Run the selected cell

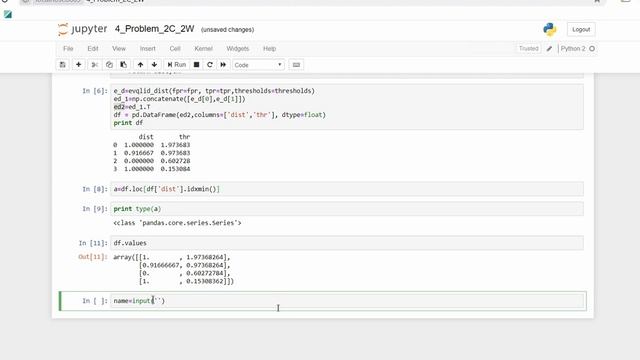176,65
